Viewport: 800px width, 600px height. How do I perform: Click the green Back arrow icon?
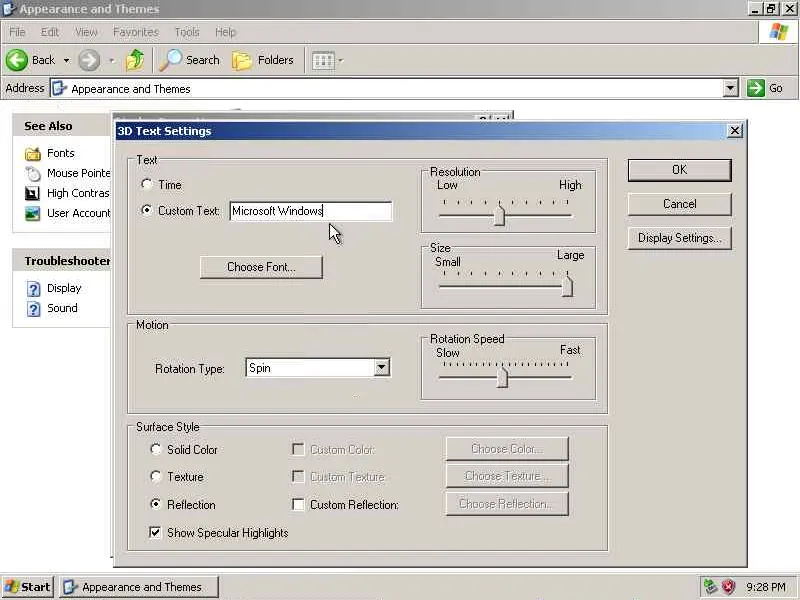(x=17, y=60)
